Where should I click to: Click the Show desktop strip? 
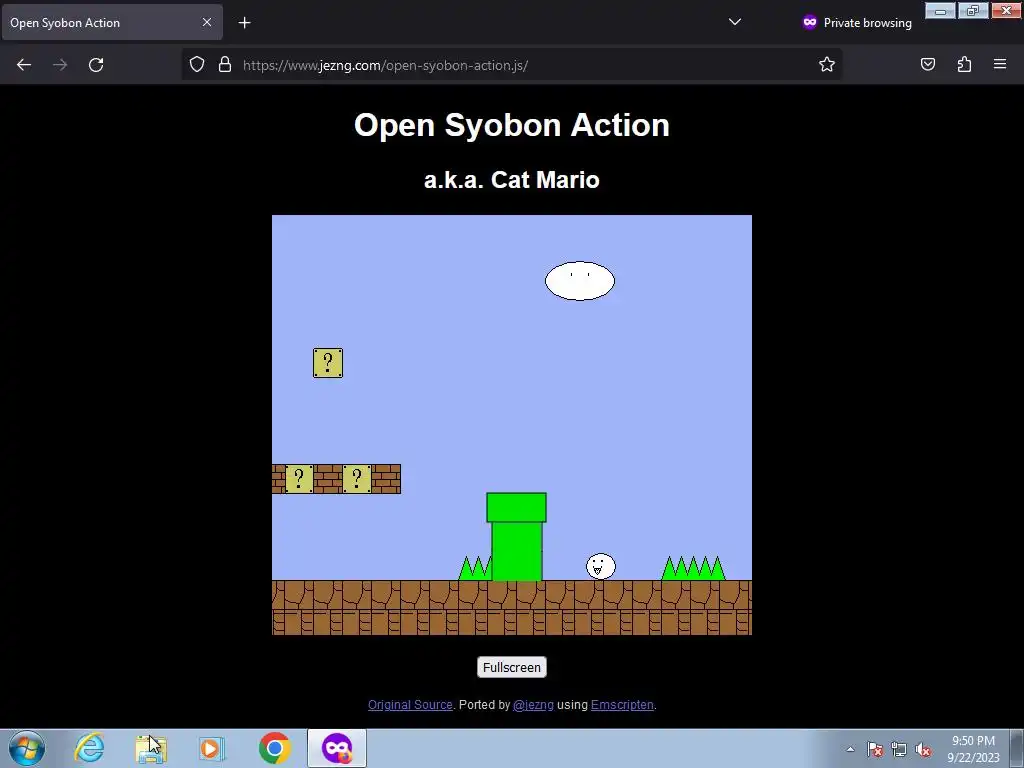tap(1017, 748)
